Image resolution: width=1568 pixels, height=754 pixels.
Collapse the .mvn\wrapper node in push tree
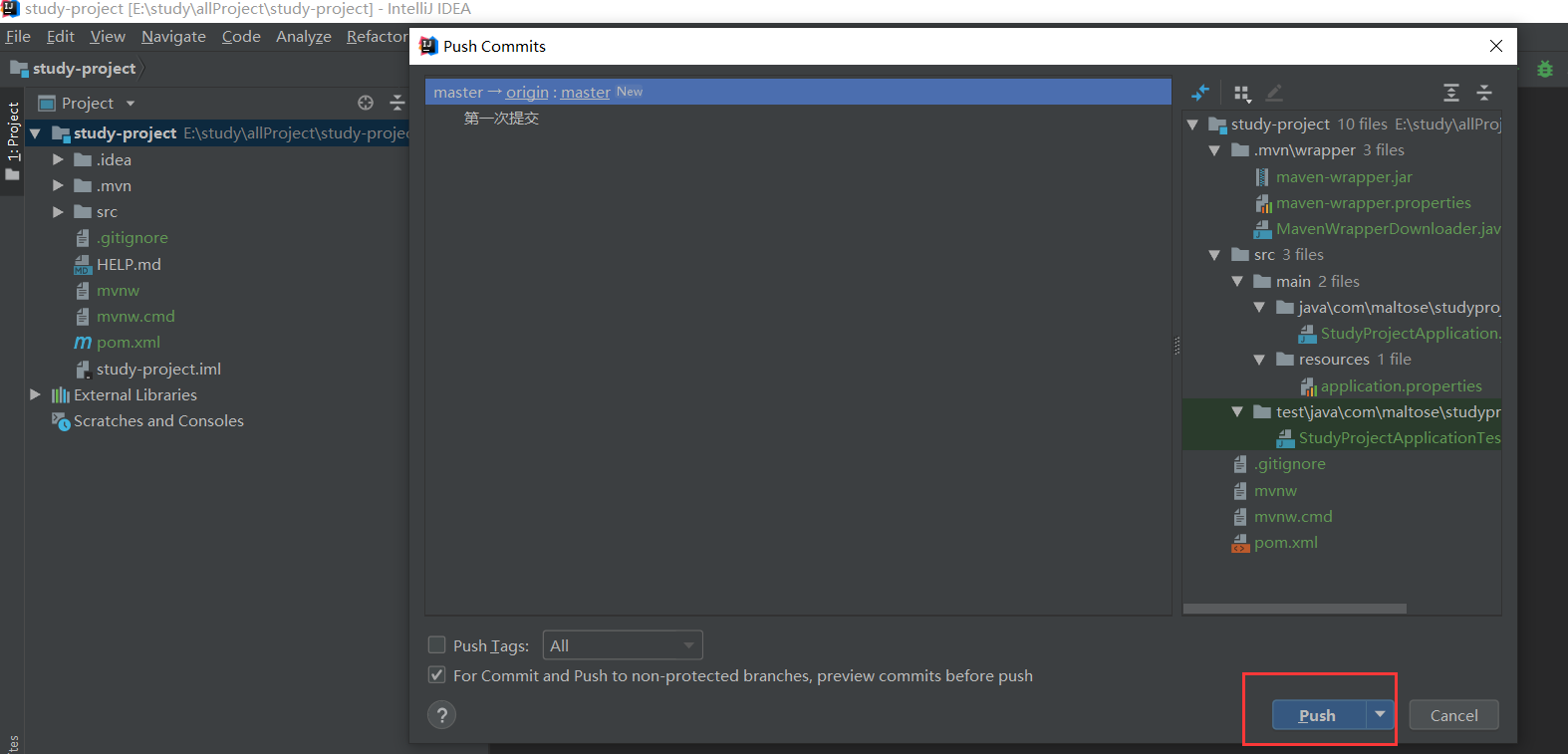[x=1214, y=150]
